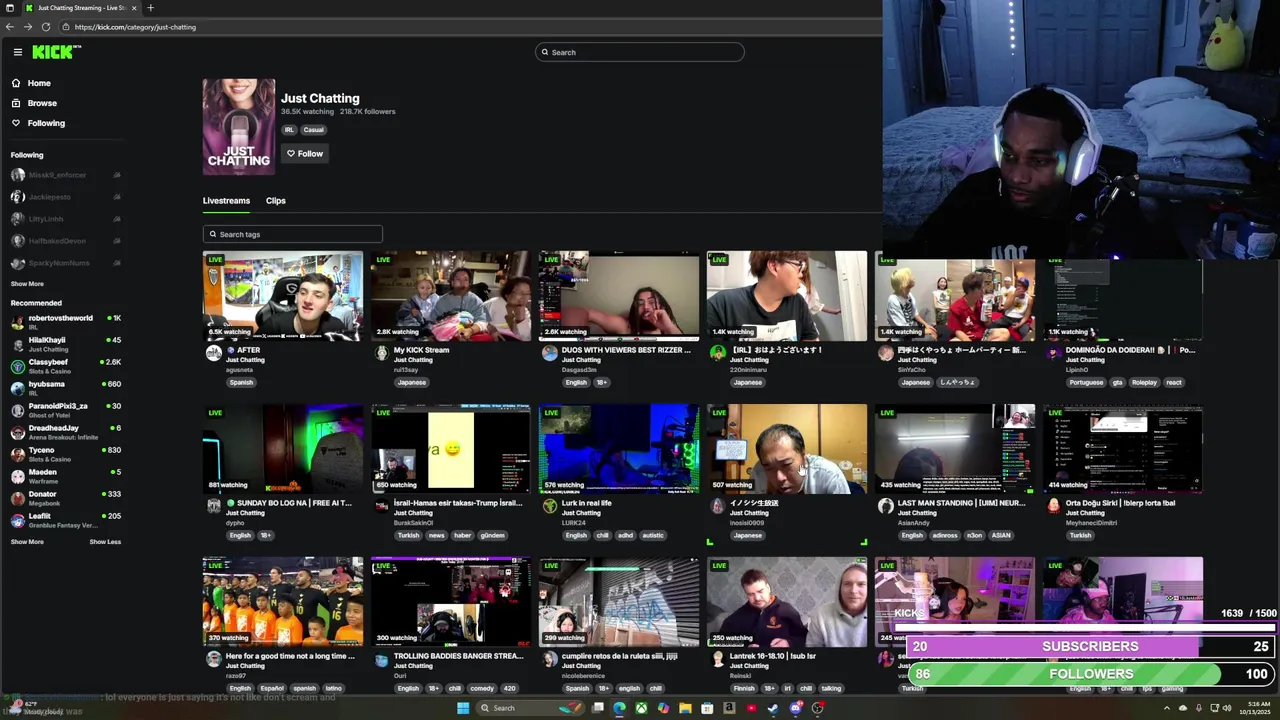
Task: Click the browser address bar URL
Action: click(135, 27)
